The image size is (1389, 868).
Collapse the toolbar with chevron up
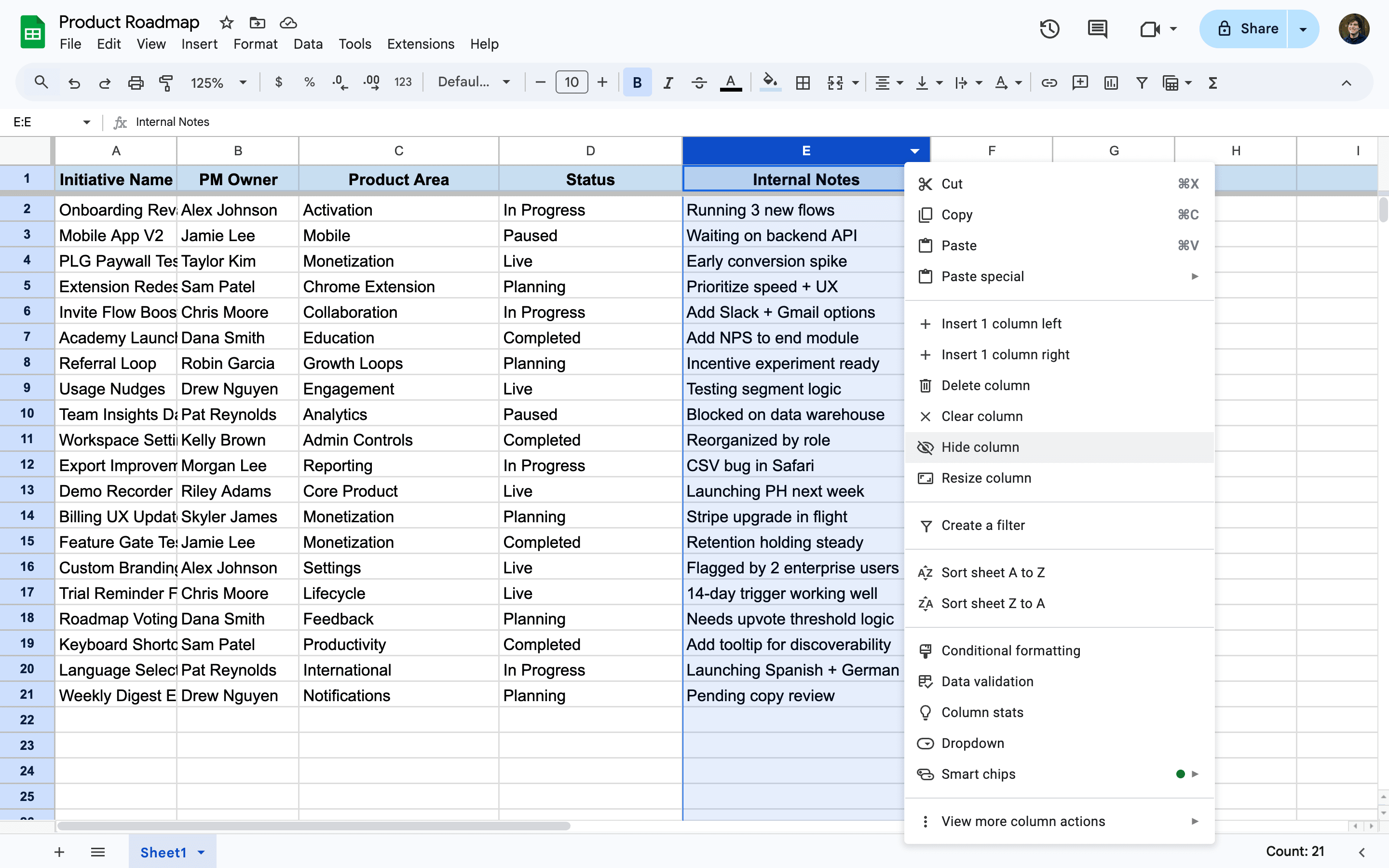[1346, 83]
